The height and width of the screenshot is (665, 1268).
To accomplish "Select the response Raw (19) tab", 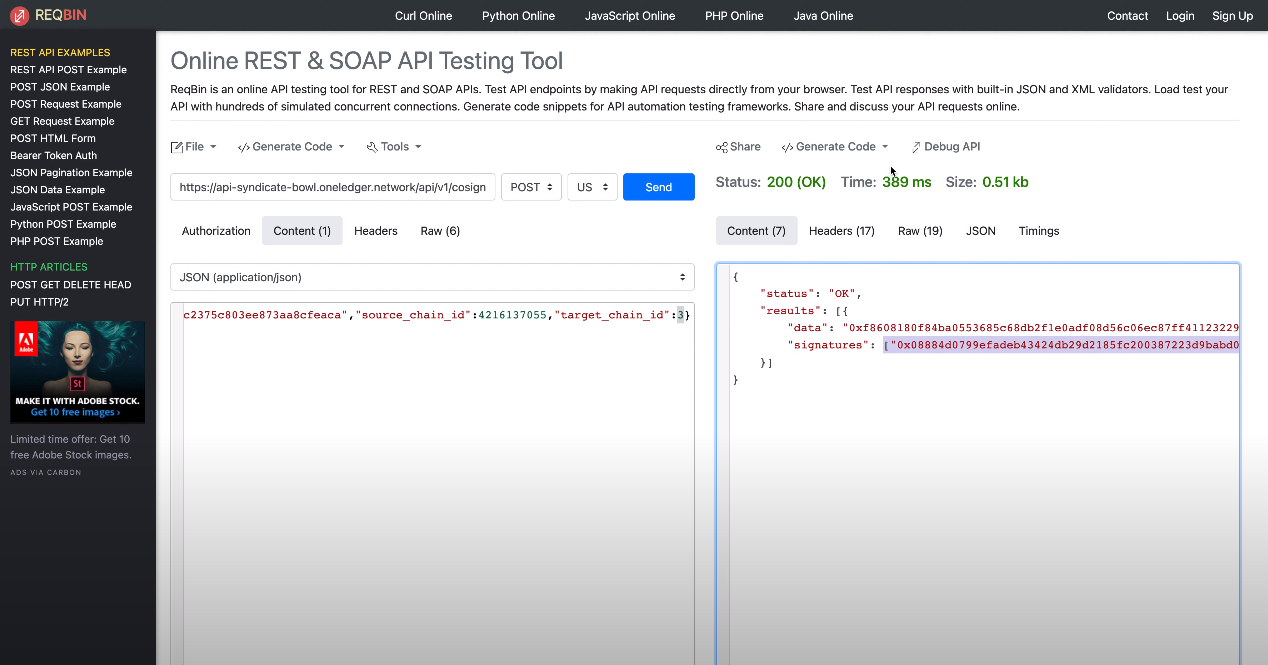I will [x=920, y=231].
